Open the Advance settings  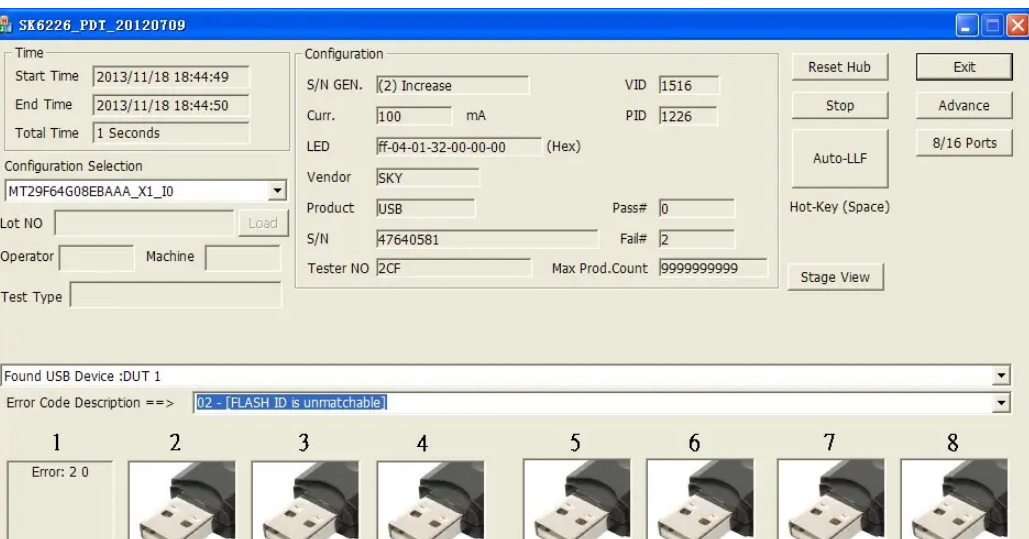click(957, 105)
